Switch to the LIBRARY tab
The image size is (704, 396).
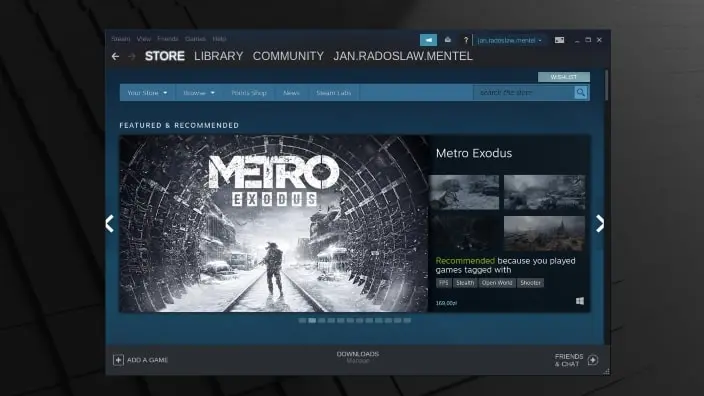219,56
